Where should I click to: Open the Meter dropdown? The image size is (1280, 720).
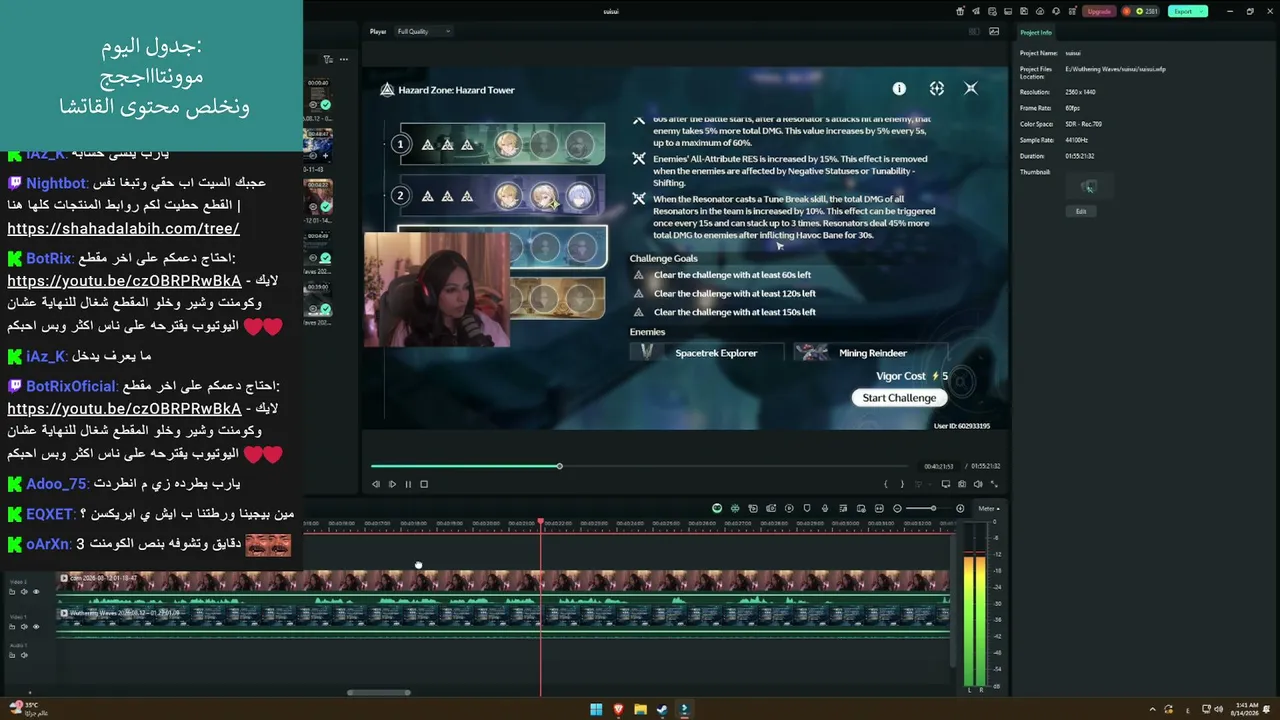989,508
